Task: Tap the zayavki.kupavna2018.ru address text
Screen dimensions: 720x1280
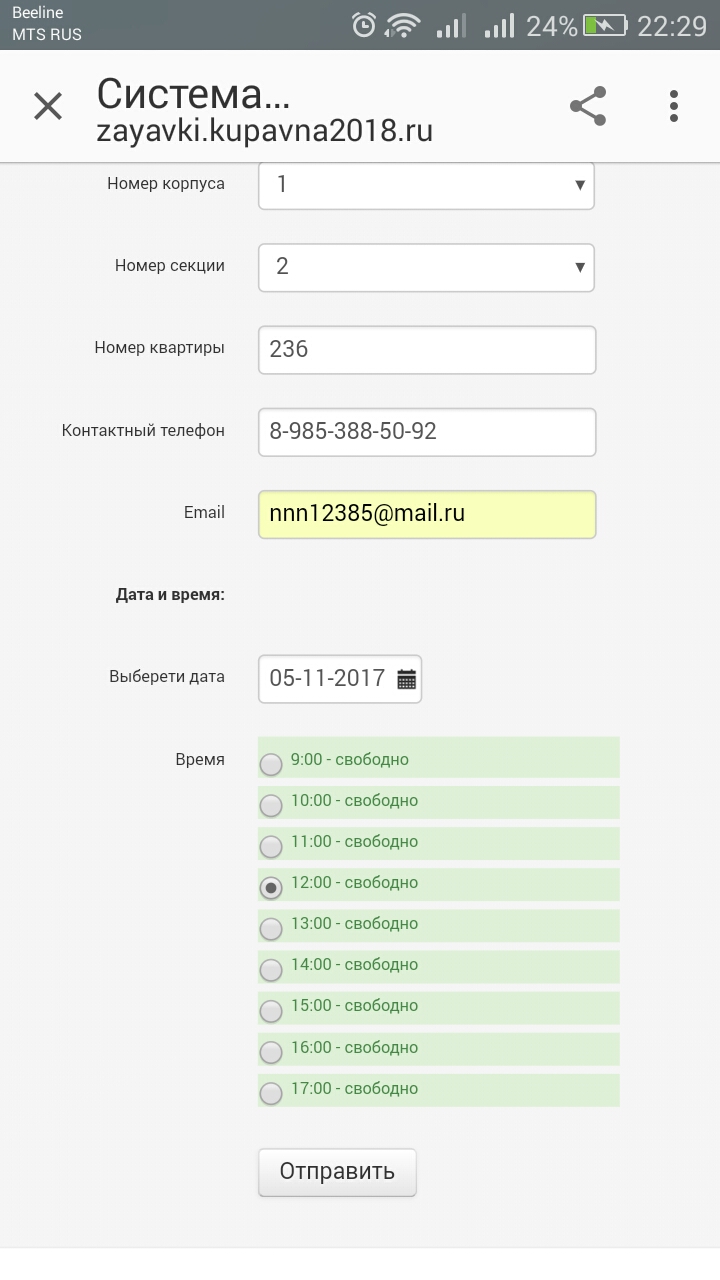Action: (x=264, y=132)
